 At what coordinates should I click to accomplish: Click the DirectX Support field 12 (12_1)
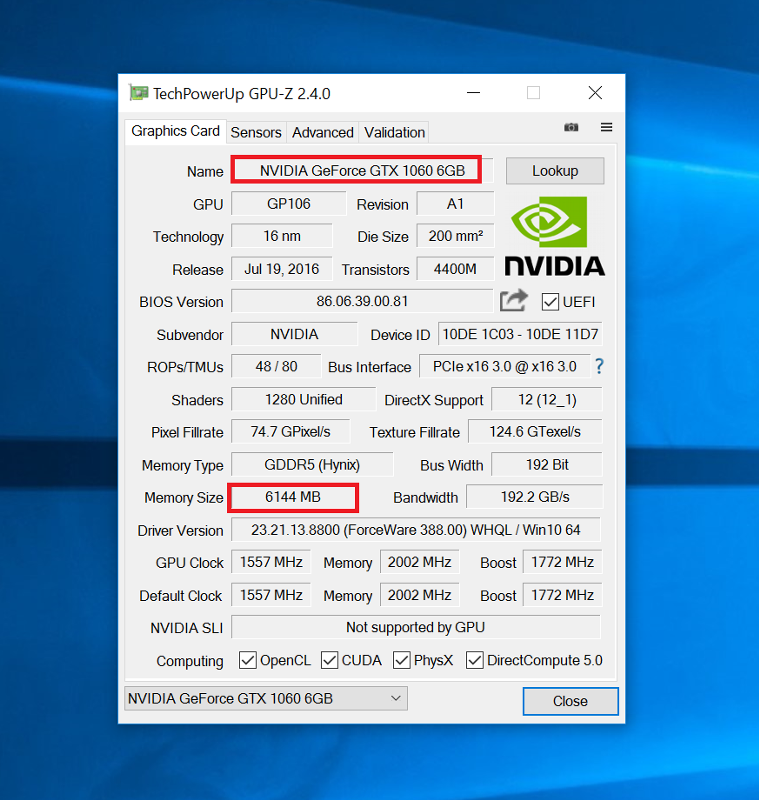click(547, 399)
